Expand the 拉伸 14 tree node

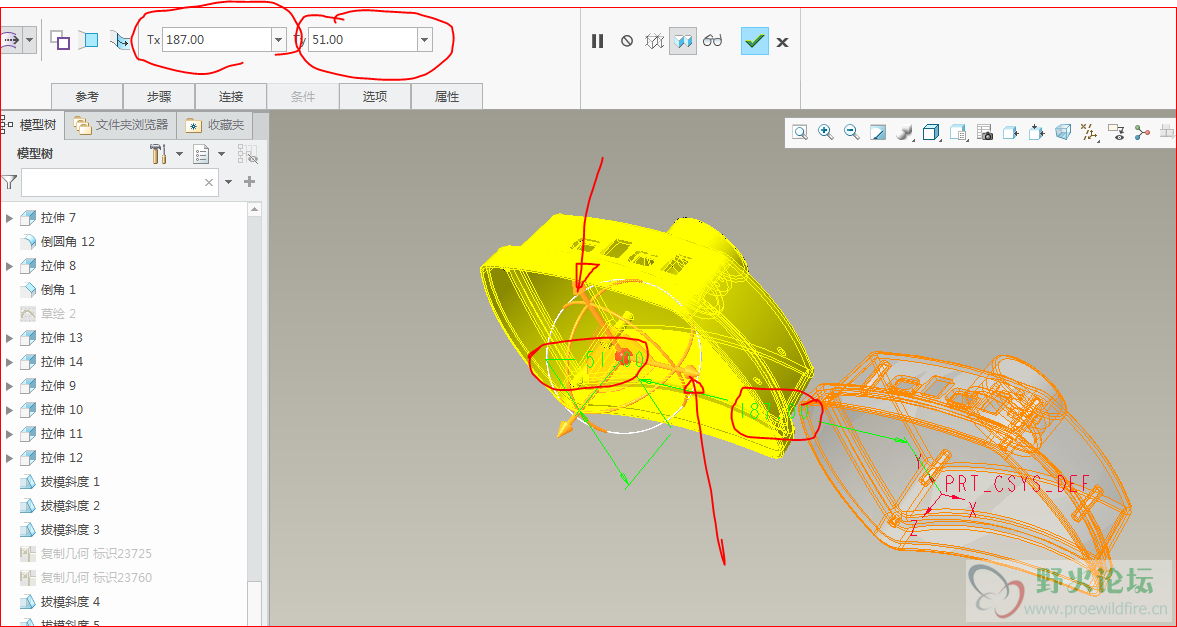coord(10,362)
